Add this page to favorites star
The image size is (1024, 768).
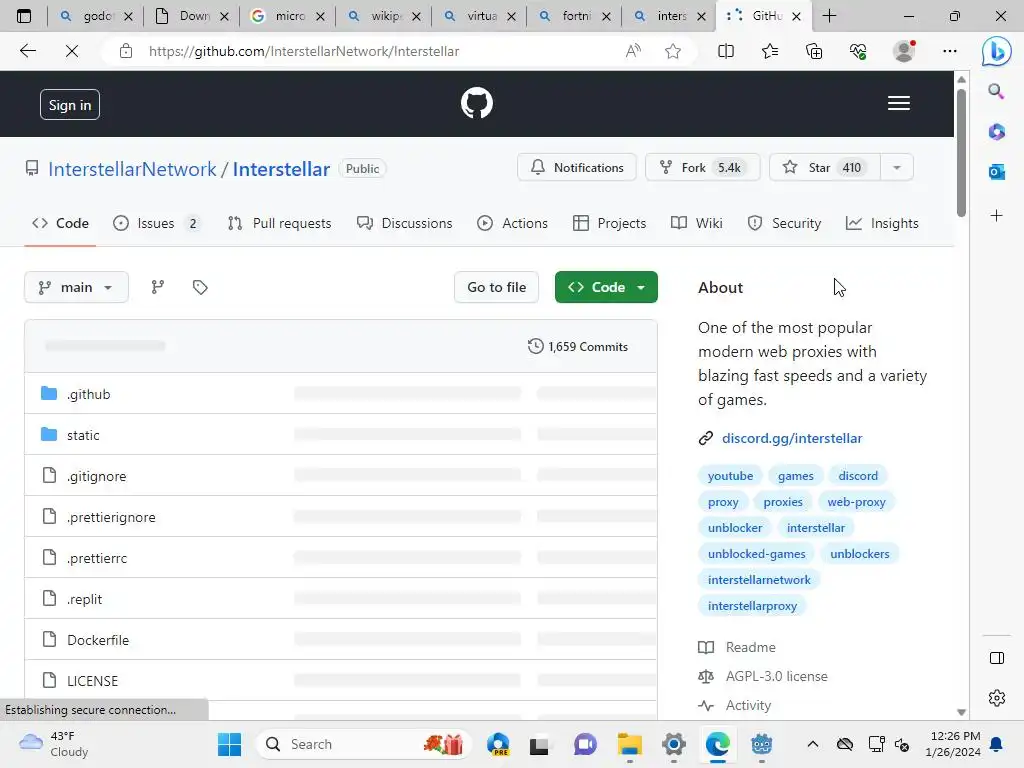click(x=673, y=51)
